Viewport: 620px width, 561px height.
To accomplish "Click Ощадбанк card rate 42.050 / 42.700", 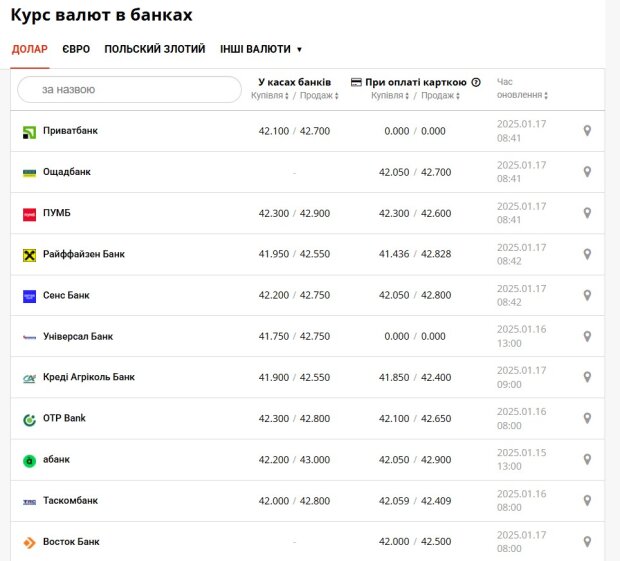I will click(x=415, y=172).
